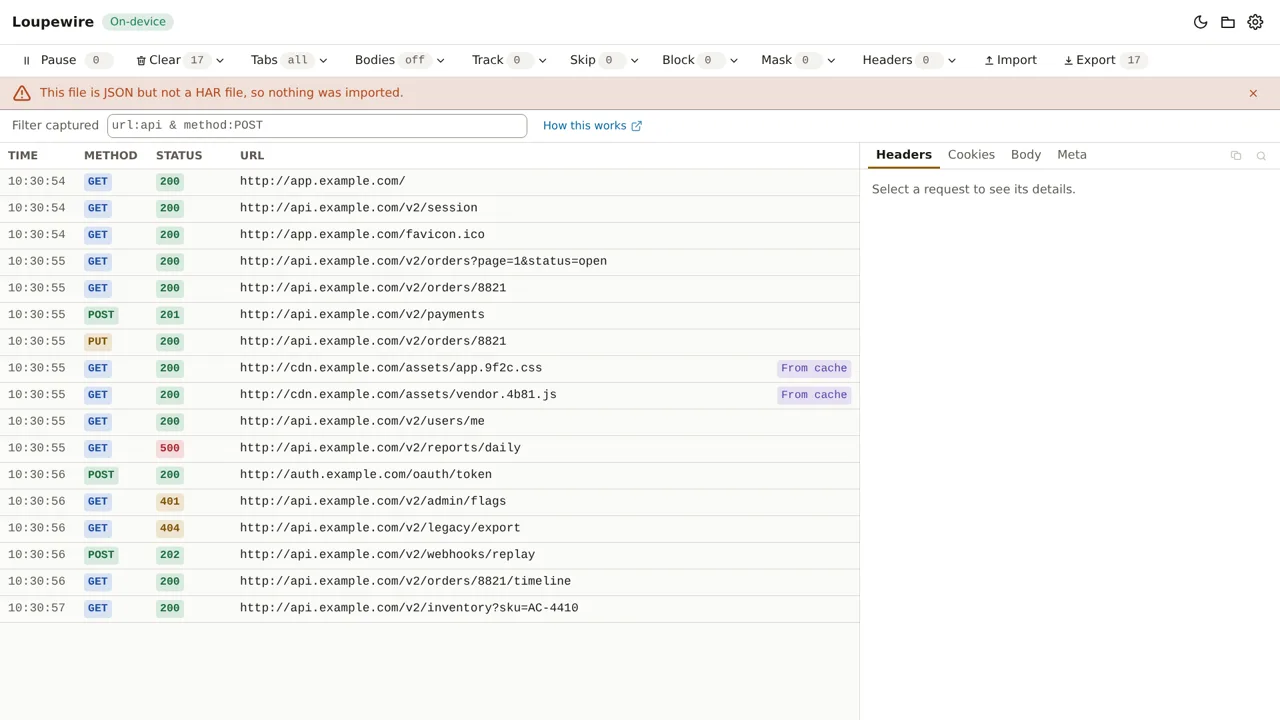Switch to the Meta tab

(1072, 155)
